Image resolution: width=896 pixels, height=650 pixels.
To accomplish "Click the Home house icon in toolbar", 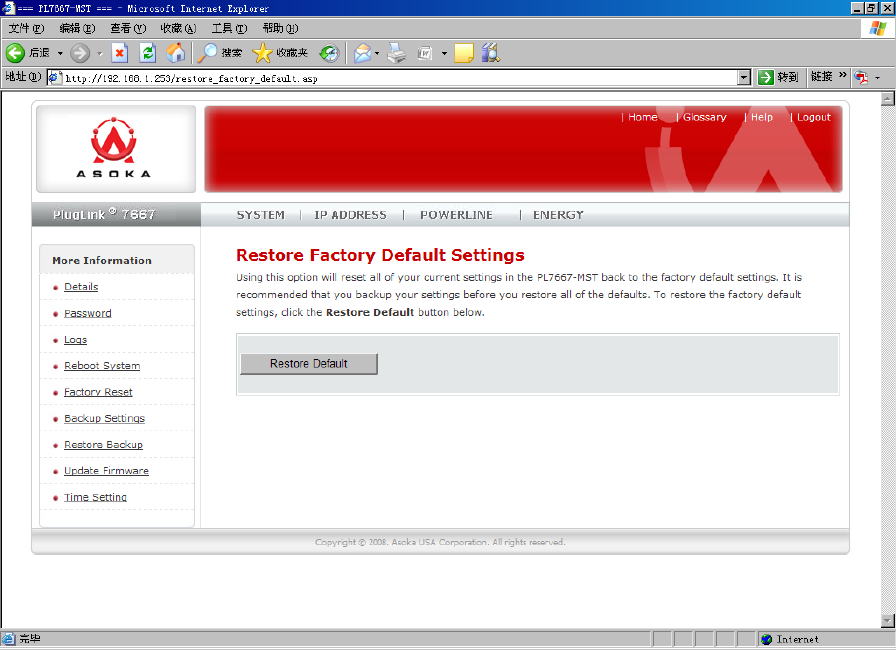I will tap(176, 53).
